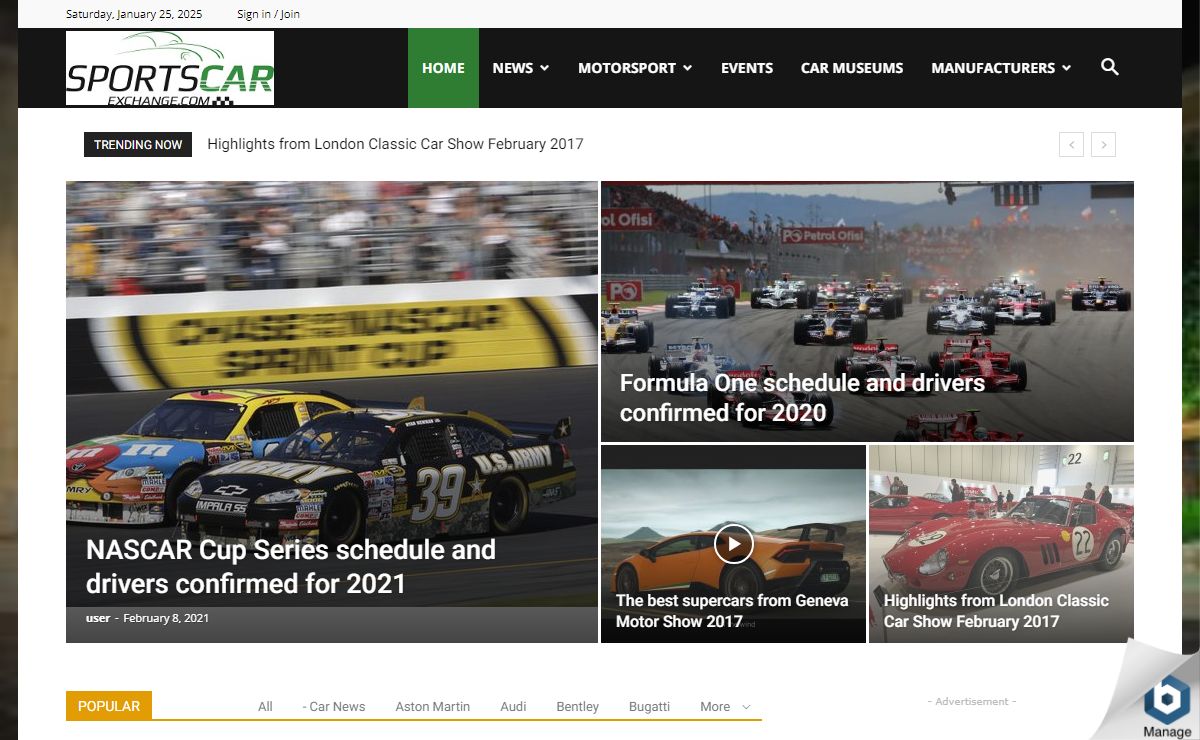Viewport: 1200px width, 740px height.
Task: Click the February 8, 2021 post date
Action: pyautogui.click(x=166, y=618)
